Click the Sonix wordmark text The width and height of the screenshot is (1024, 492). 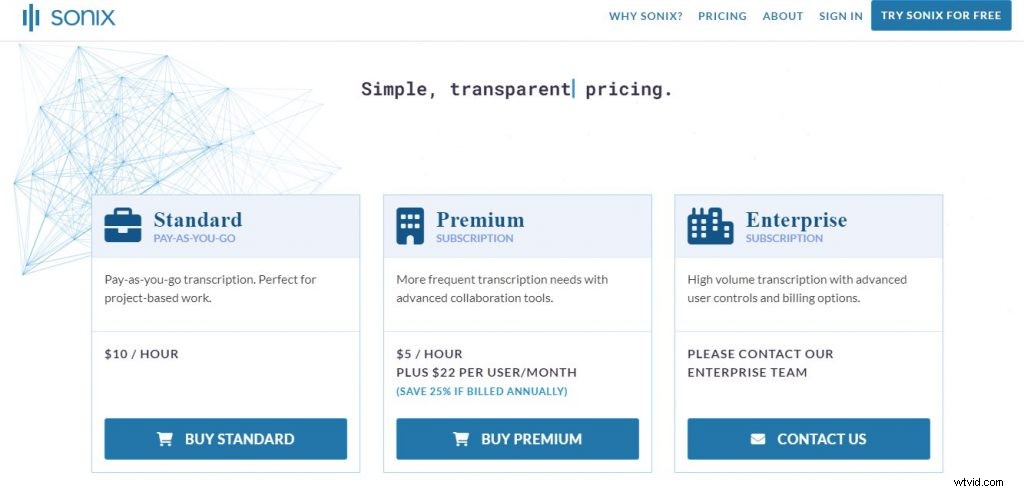click(83, 17)
